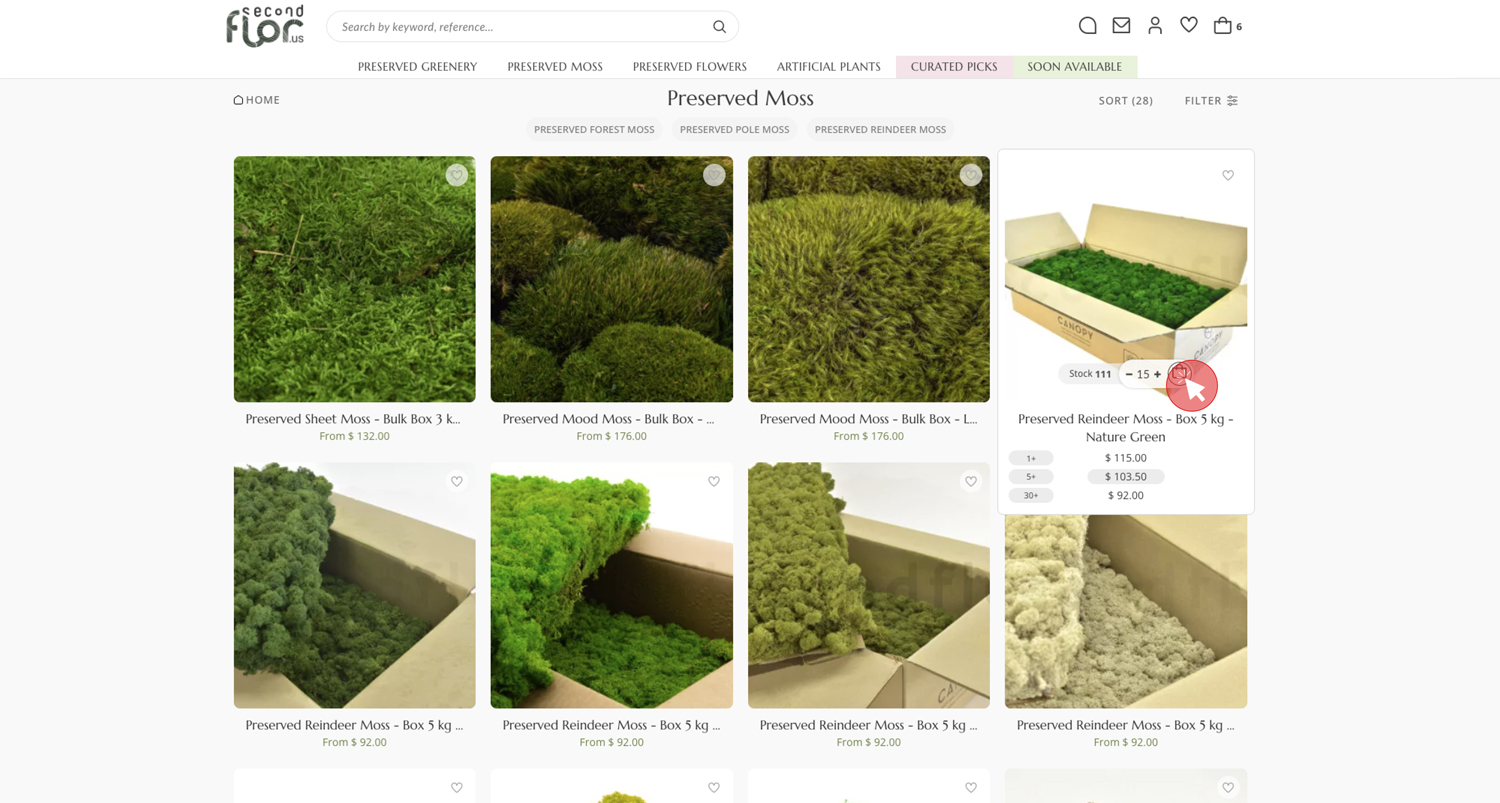
Task: Open the wishlist heart in the header
Action: point(1189,25)
